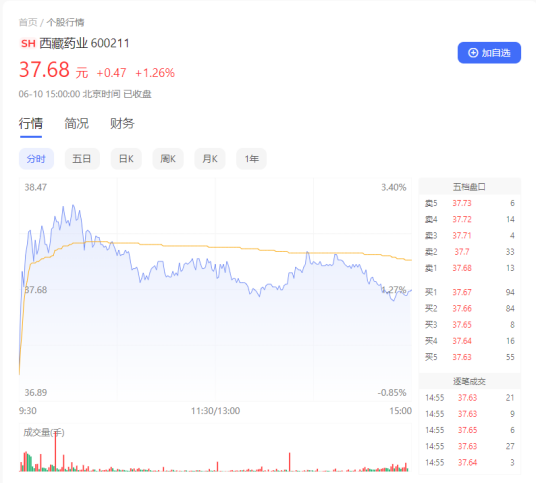Select the 五日 chart period
This screenshot has height=483, width=536.
82,159
